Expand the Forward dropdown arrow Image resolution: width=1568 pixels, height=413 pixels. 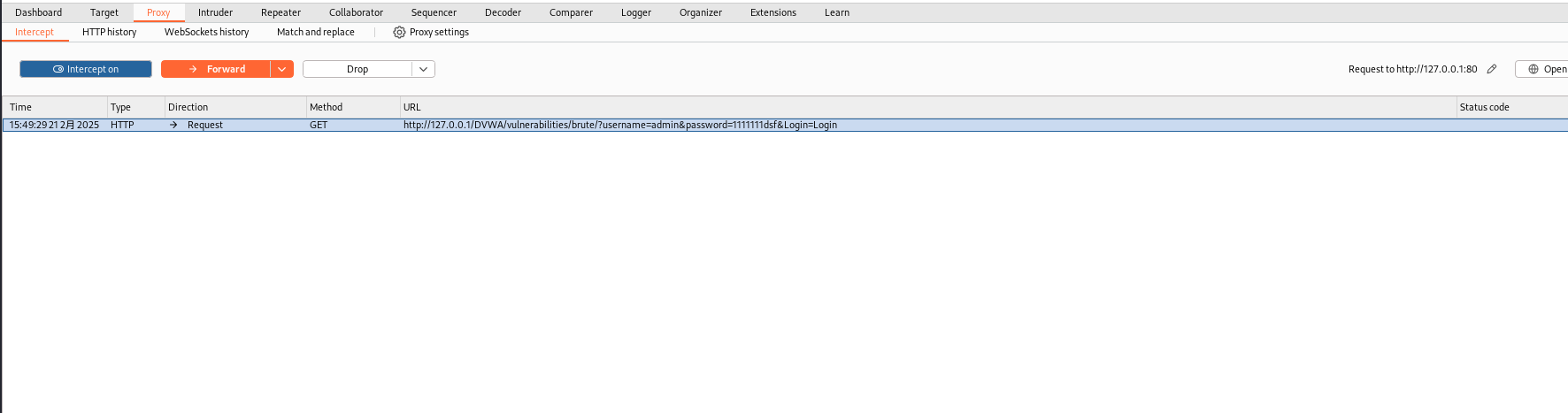pos(282,69)
